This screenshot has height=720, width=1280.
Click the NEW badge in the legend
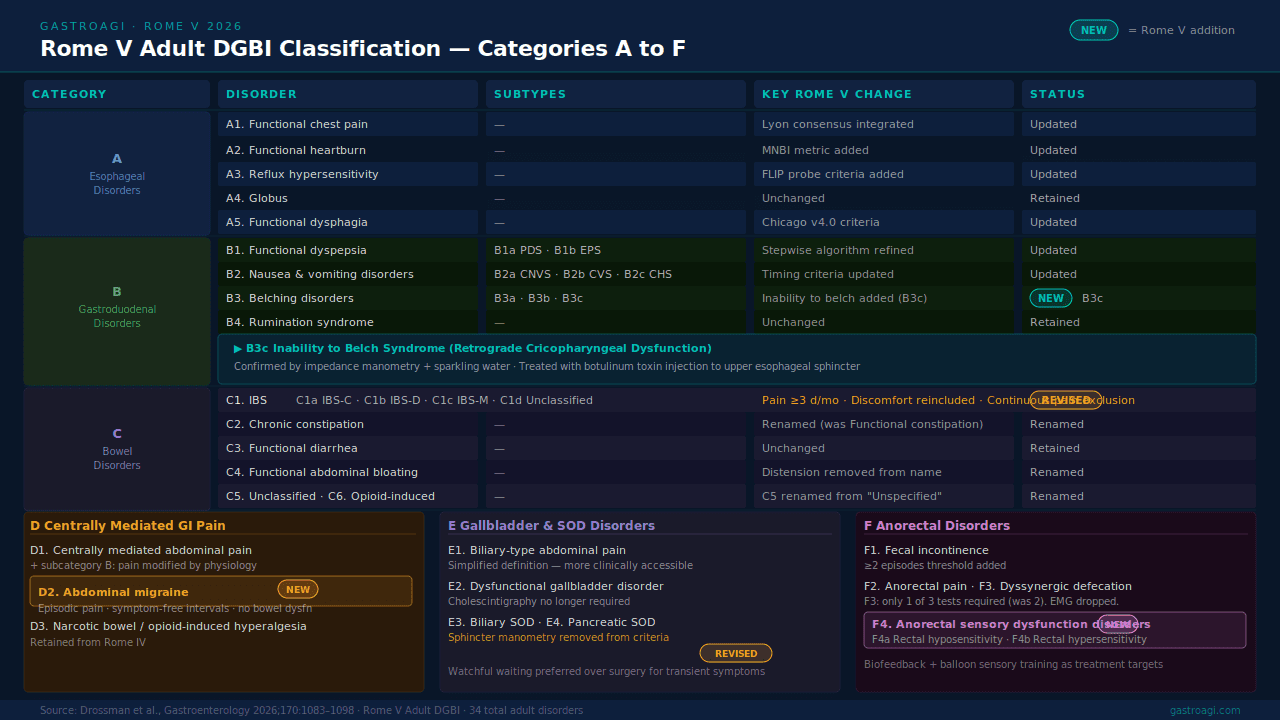coord(1094,30)
